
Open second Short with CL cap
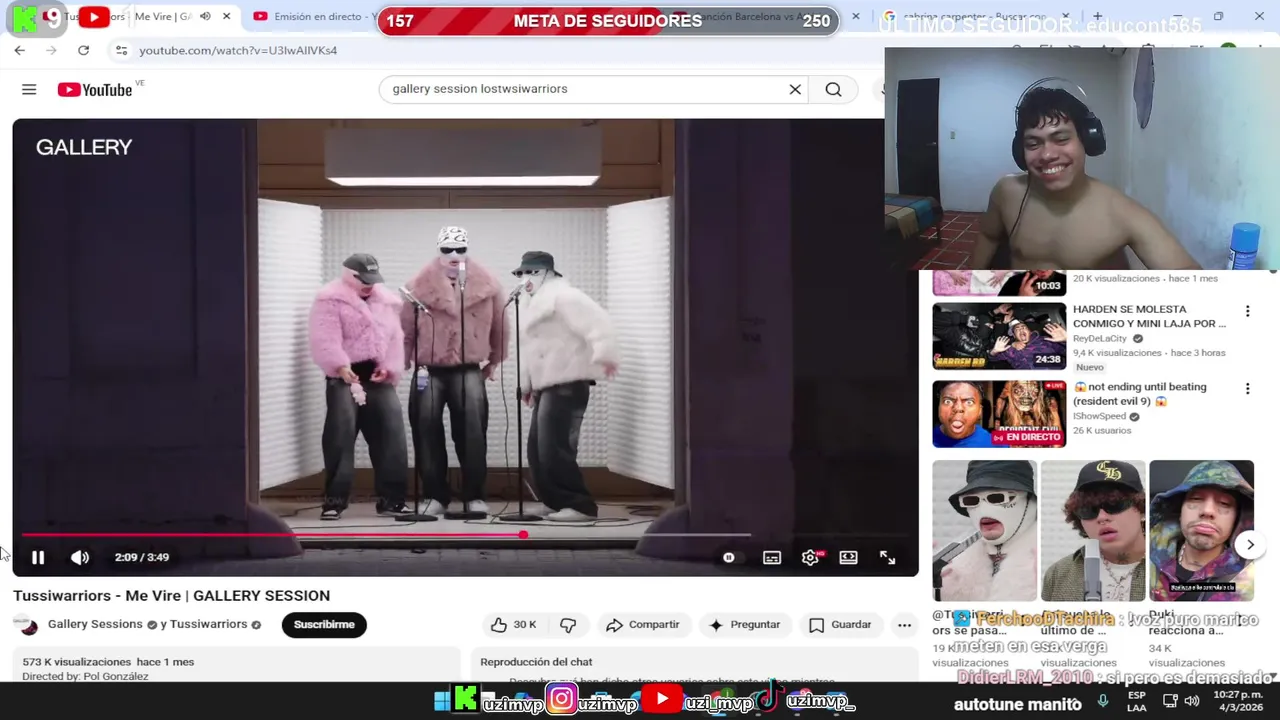(1093, 530)
